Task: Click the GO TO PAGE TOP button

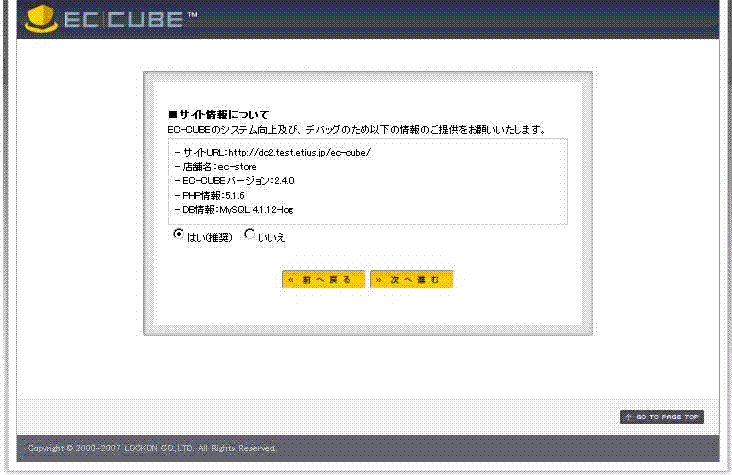Action: pos(662,417)
